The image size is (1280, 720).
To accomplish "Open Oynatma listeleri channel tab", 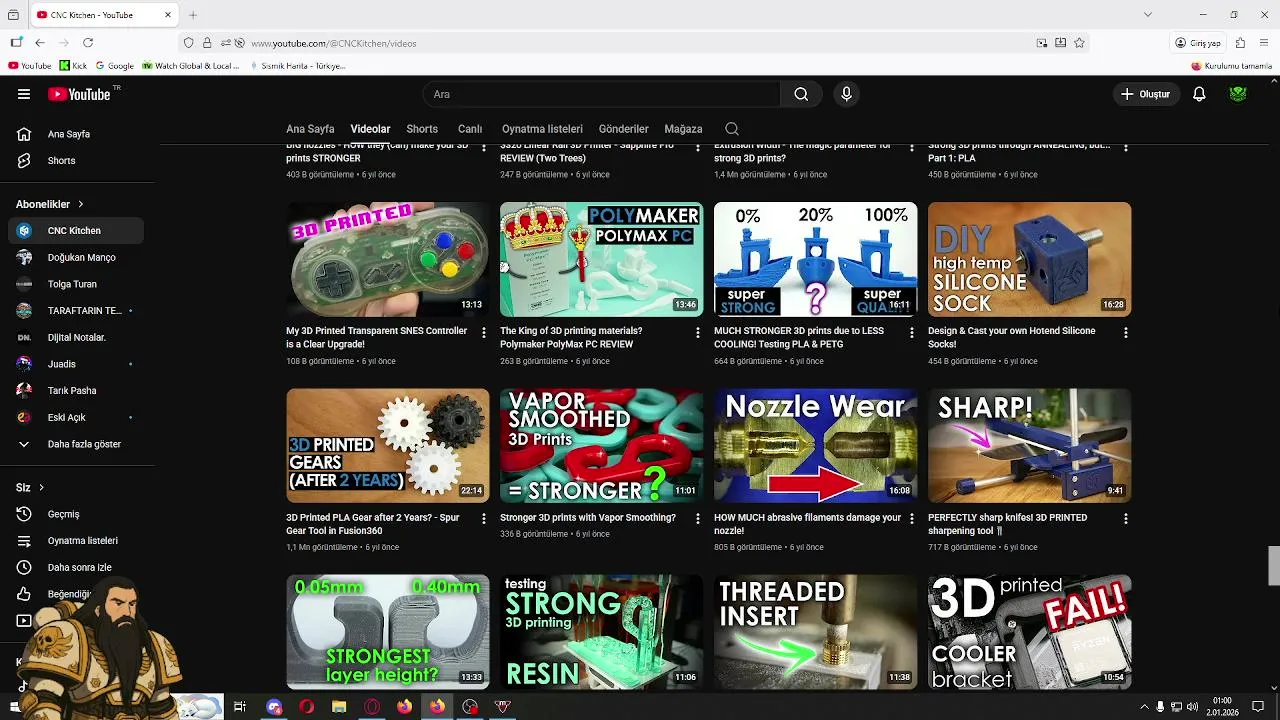I will tap(542, 129).
